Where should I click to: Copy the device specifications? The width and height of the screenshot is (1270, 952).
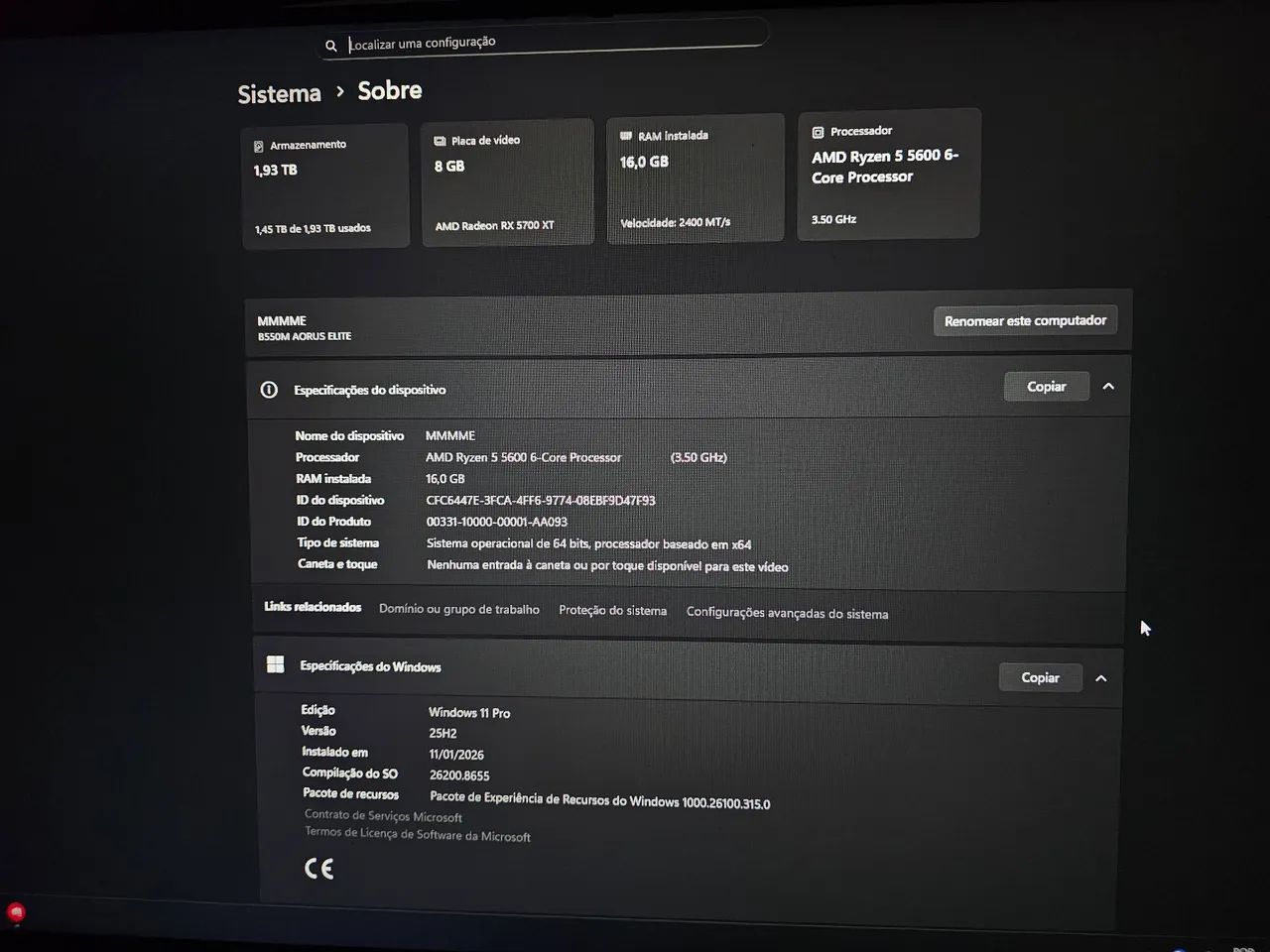[x=1046, y=387]
